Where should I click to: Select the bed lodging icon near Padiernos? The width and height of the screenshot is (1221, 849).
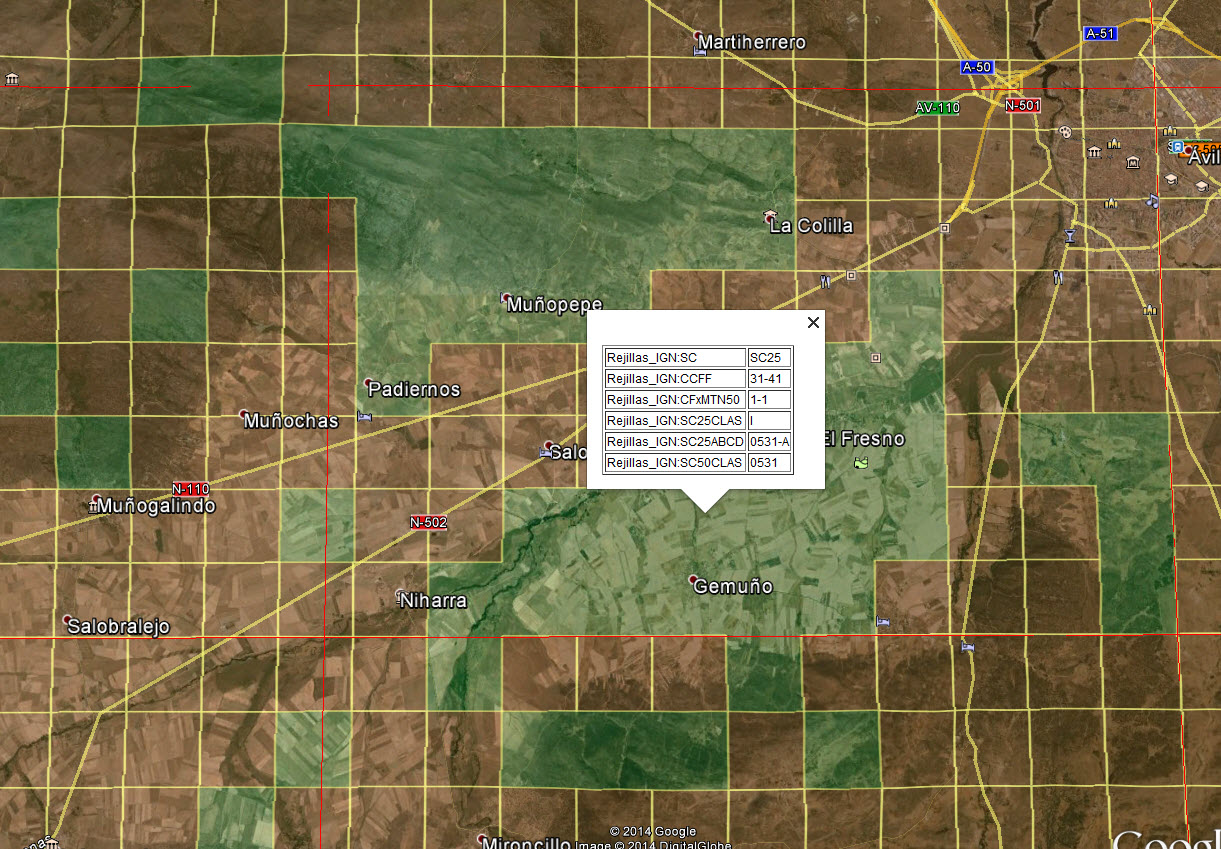pyautogui.click(x=364, y=416)
